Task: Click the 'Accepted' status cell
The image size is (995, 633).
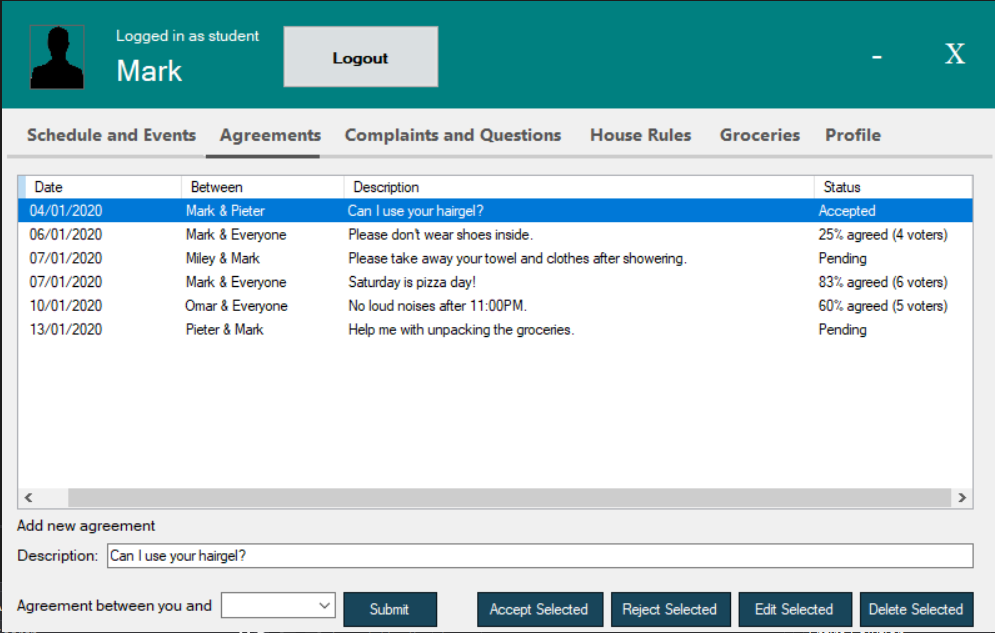Action: click(x=847, y=211)
